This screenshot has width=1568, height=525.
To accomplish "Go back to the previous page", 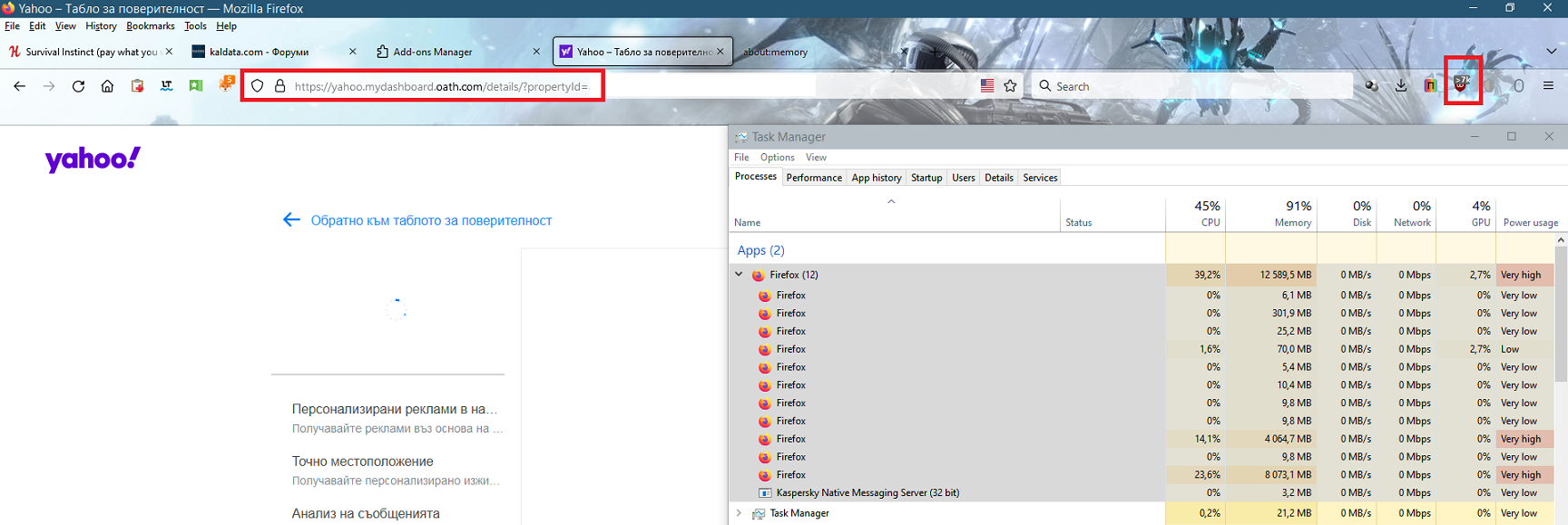I will pos(19,86).
